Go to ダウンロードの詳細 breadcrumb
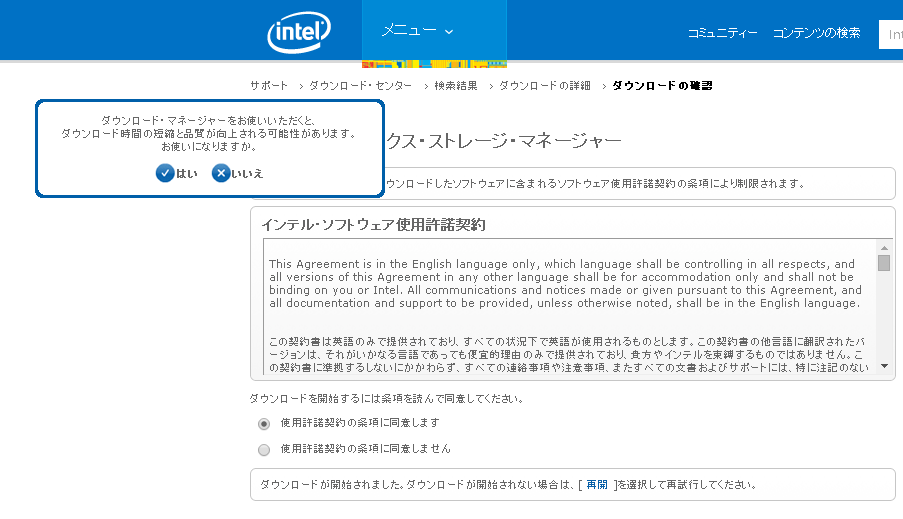Screen dimensions: 903x519 545,86
